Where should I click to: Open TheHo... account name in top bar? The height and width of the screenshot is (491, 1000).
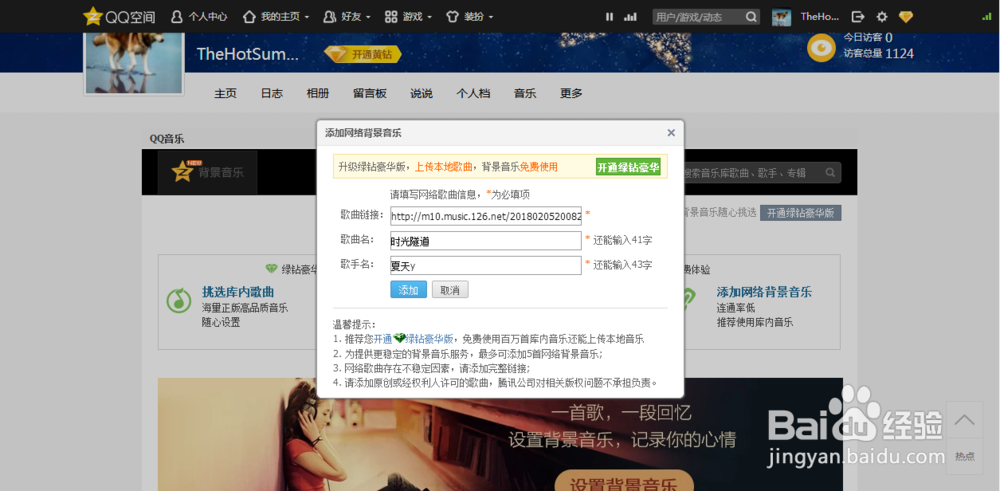(820, 17)
